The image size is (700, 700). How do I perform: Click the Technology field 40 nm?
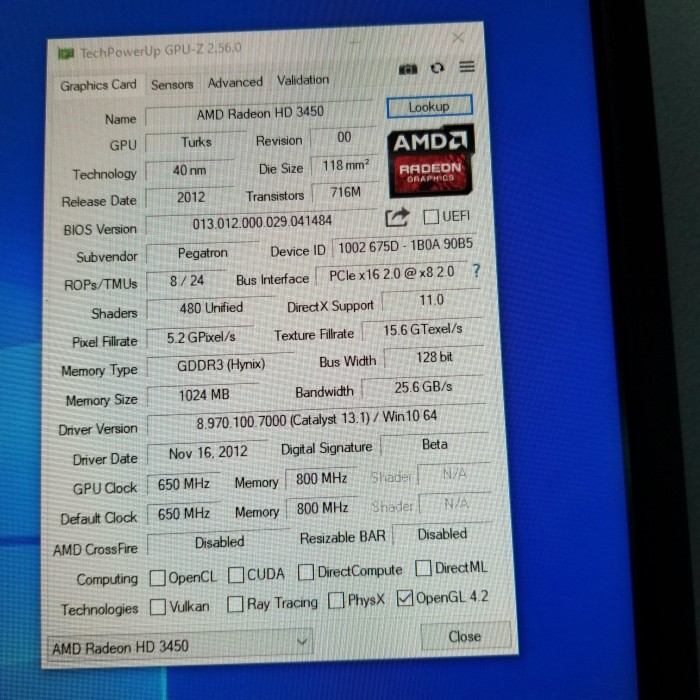[x=190, y=171]
